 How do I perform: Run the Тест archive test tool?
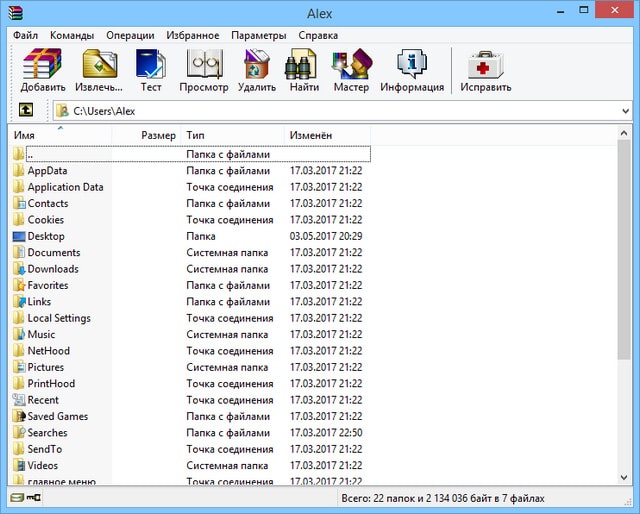pos(151,66)
